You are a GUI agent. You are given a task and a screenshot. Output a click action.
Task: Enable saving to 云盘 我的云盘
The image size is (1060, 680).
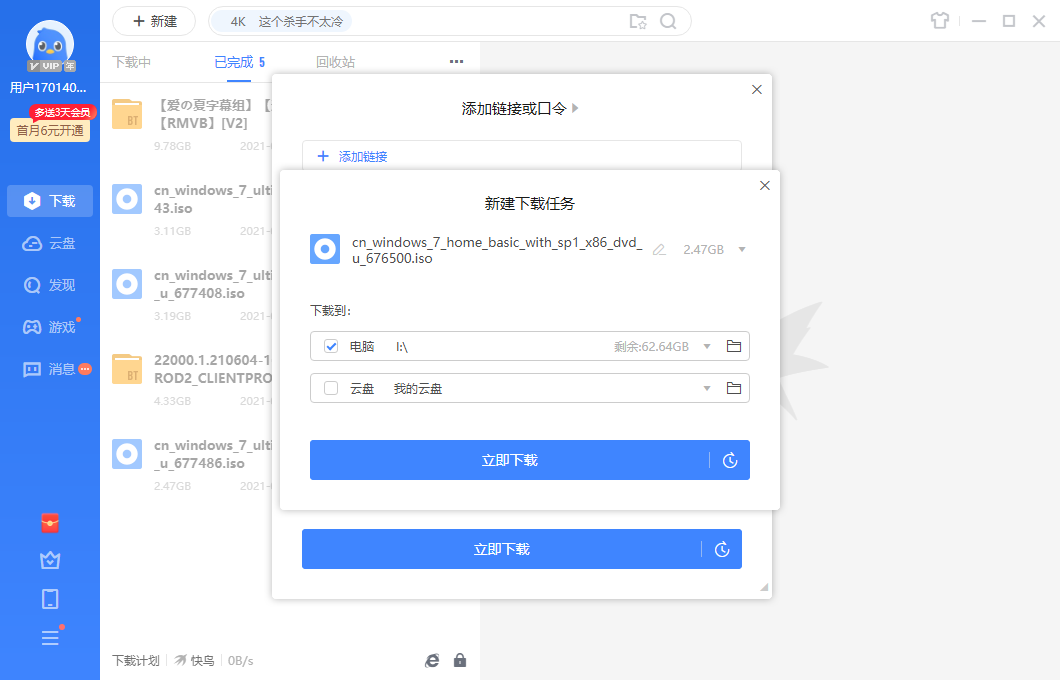point(331,388)
